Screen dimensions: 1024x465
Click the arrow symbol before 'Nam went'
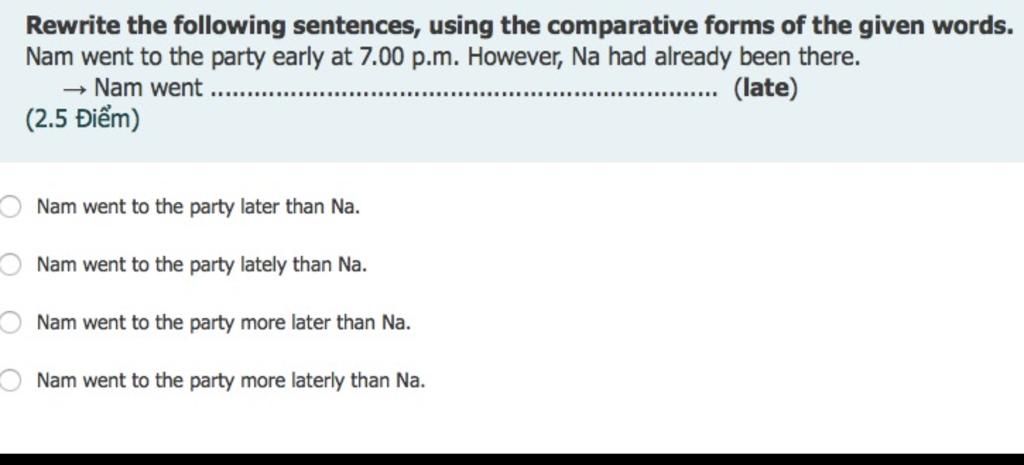coord(74,89)
